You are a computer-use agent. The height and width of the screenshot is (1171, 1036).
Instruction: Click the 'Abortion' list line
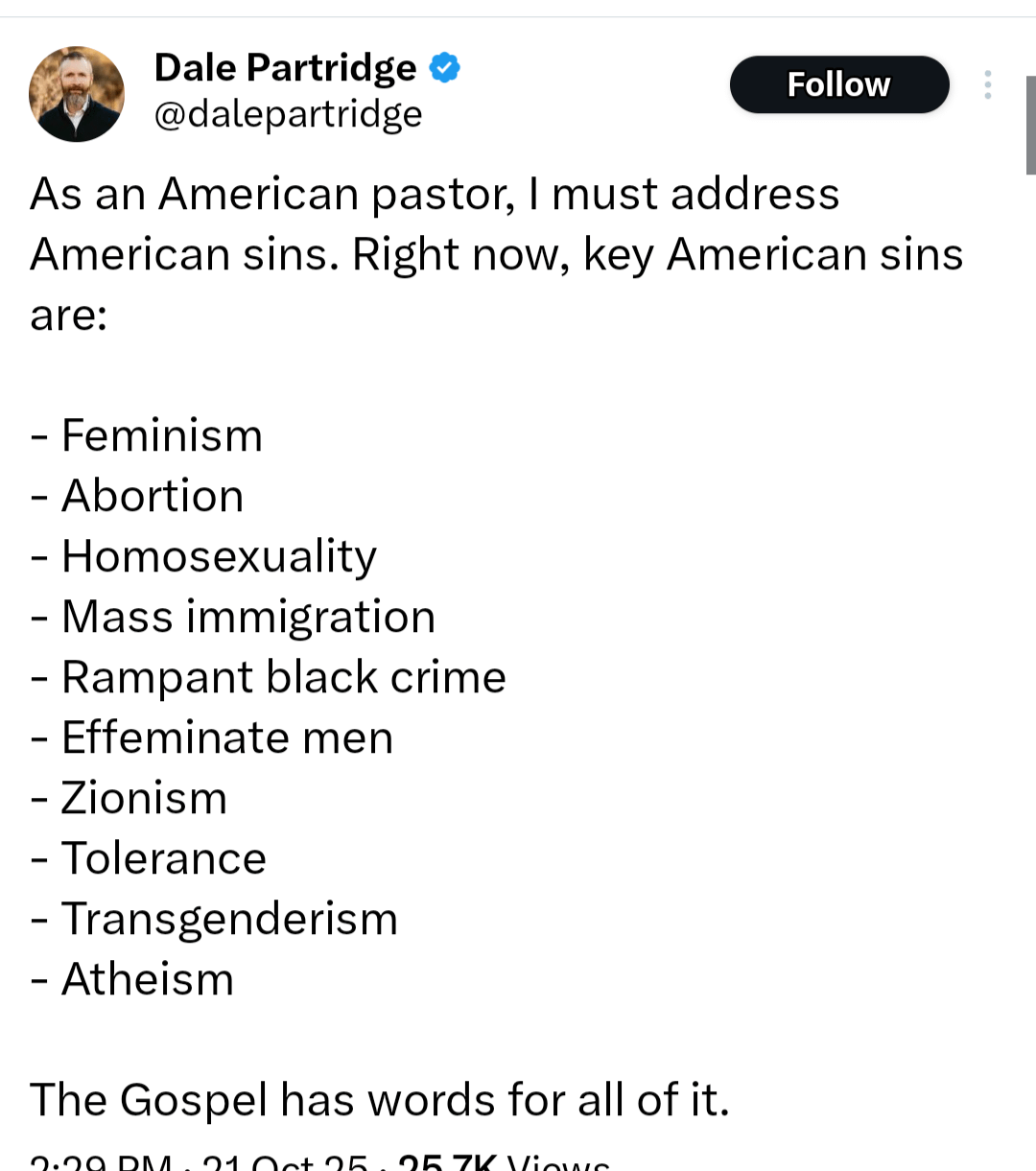click(152, 496)
